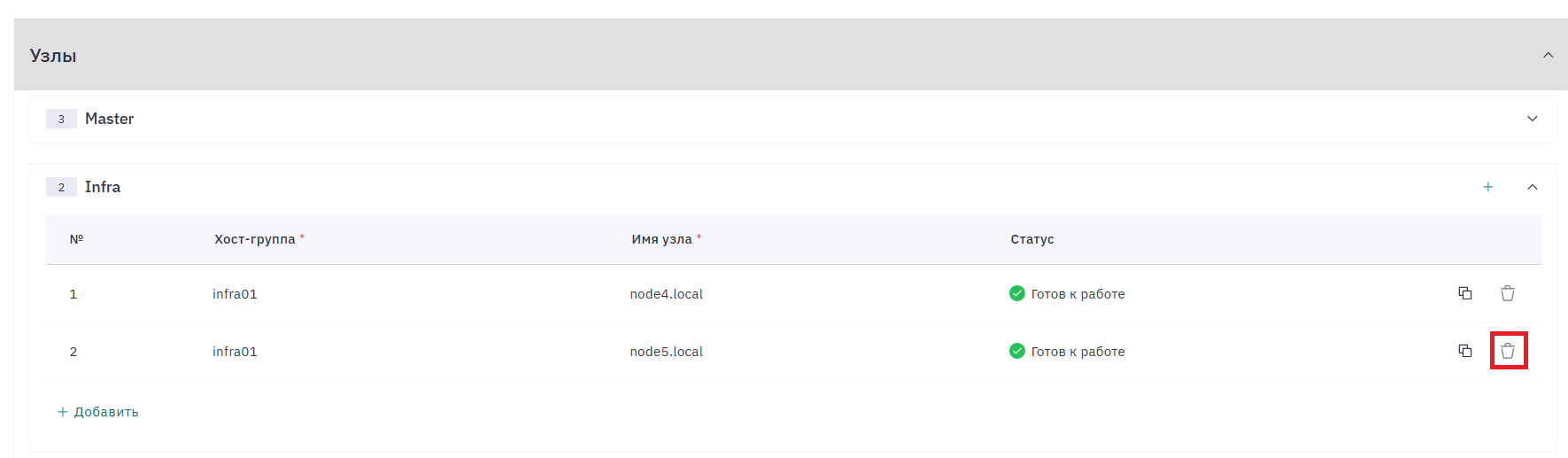Copy the node4.local row
The height and width of the screenshot is (458, 1568).
point(1465,293)
